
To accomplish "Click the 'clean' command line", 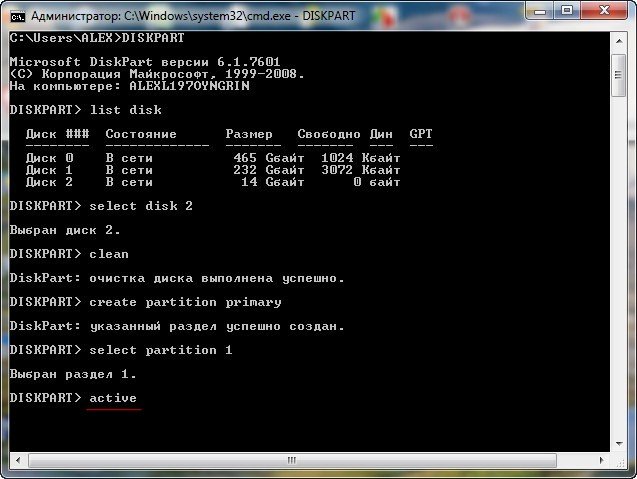I will (108, 254).
